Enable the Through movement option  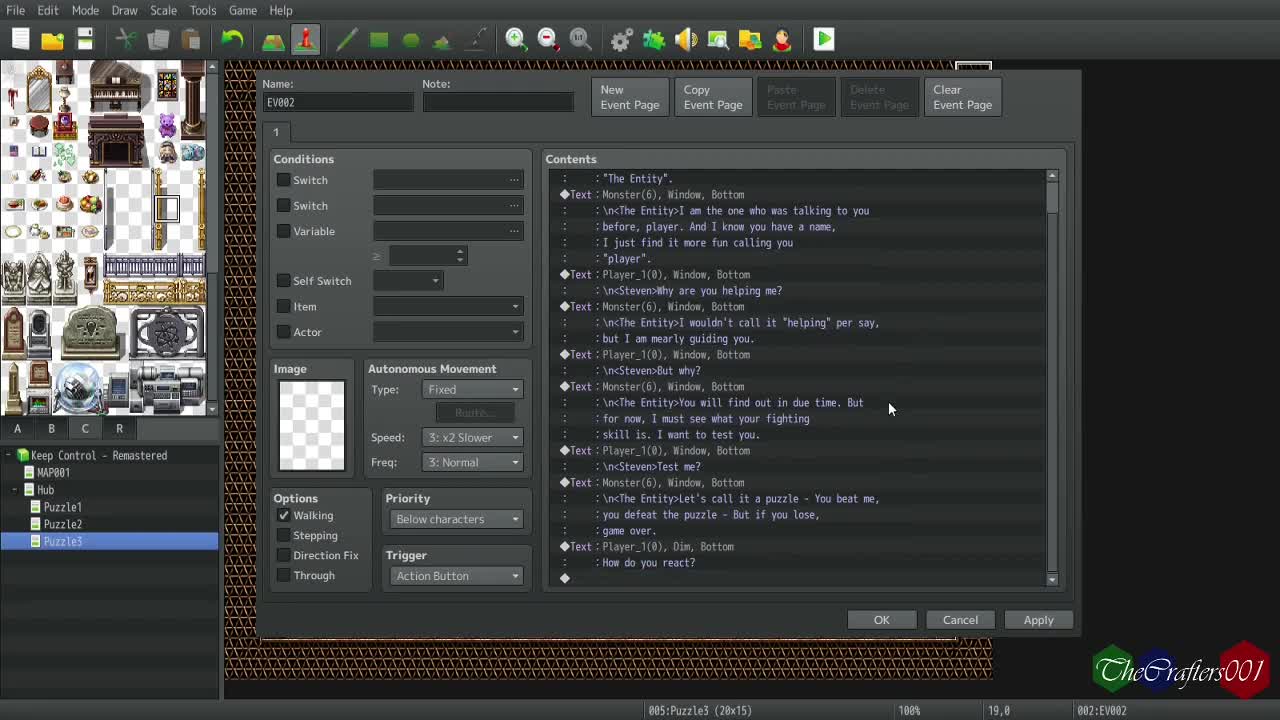tap(284, 575)
